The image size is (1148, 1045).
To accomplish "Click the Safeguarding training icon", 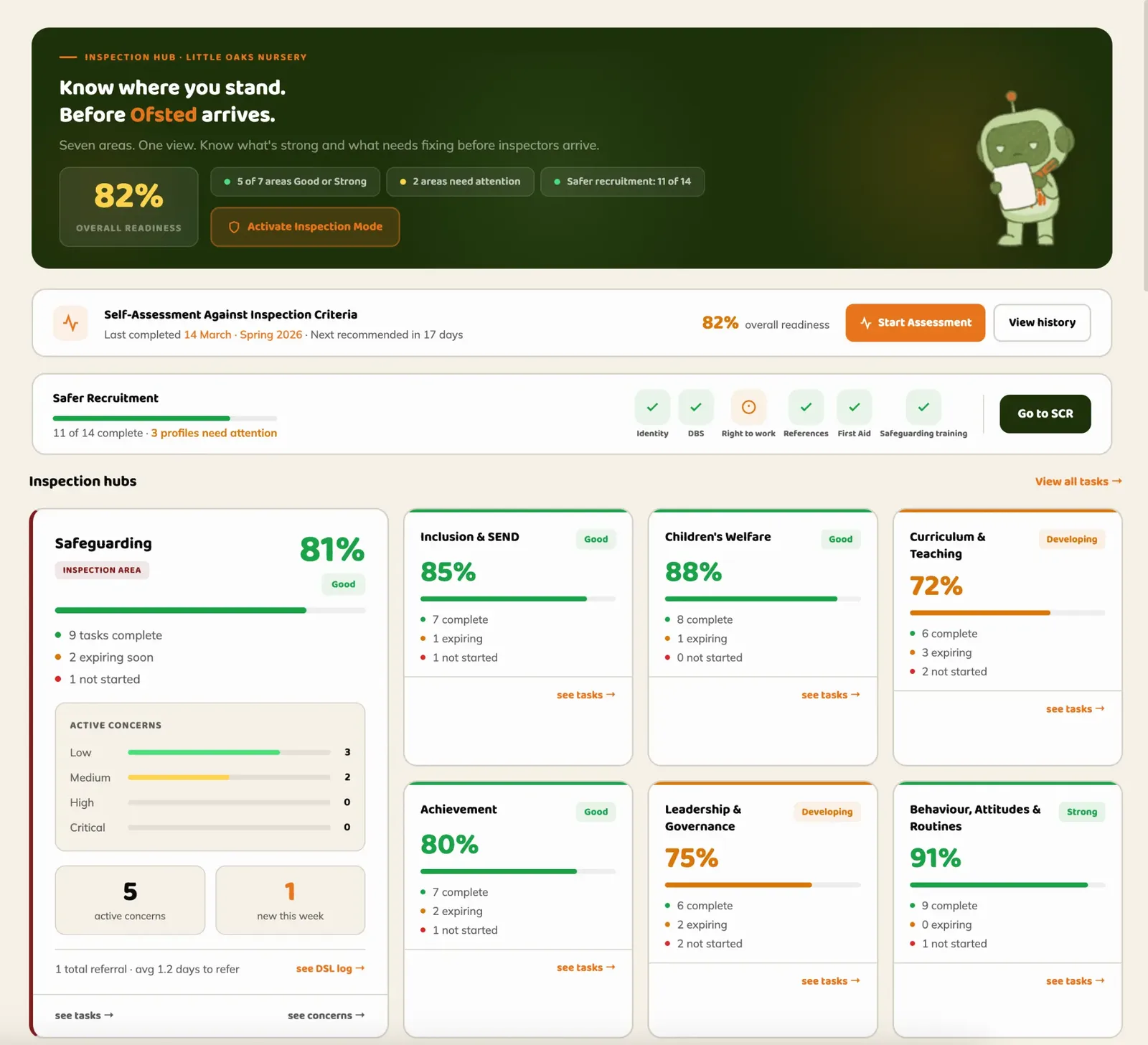I will (923, 406).
